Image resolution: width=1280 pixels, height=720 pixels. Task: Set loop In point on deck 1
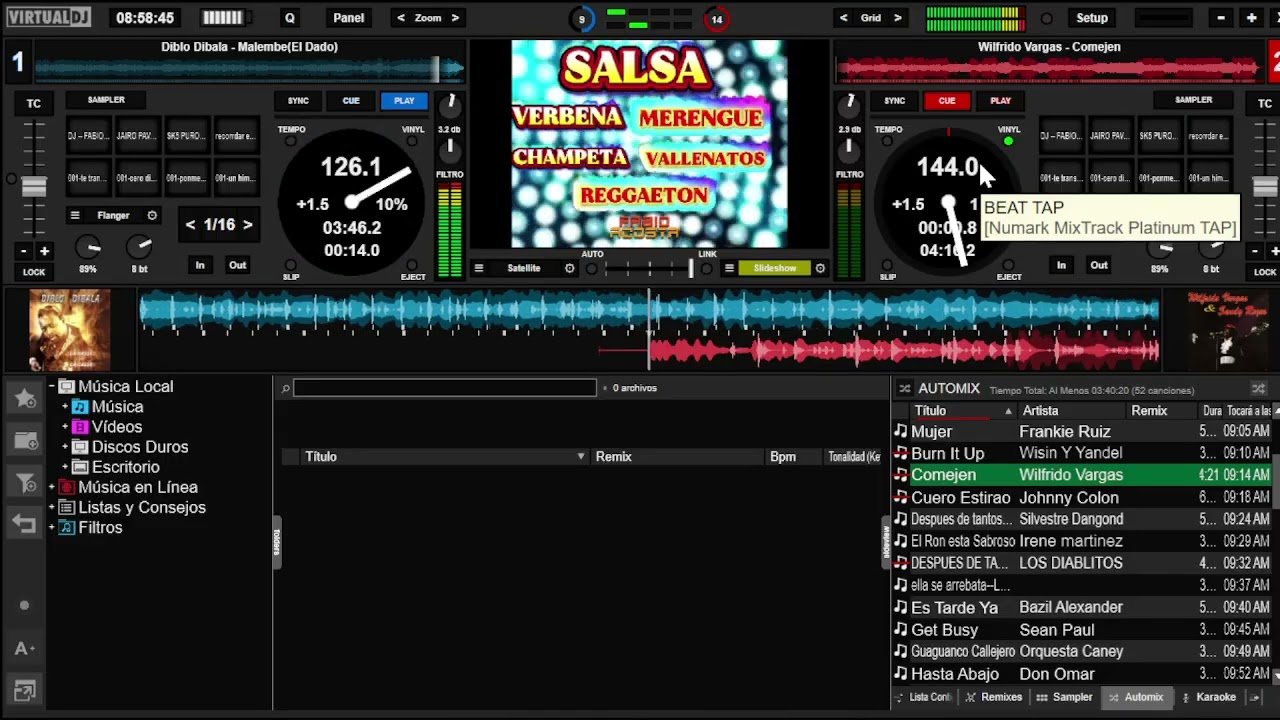coord(200,265)
